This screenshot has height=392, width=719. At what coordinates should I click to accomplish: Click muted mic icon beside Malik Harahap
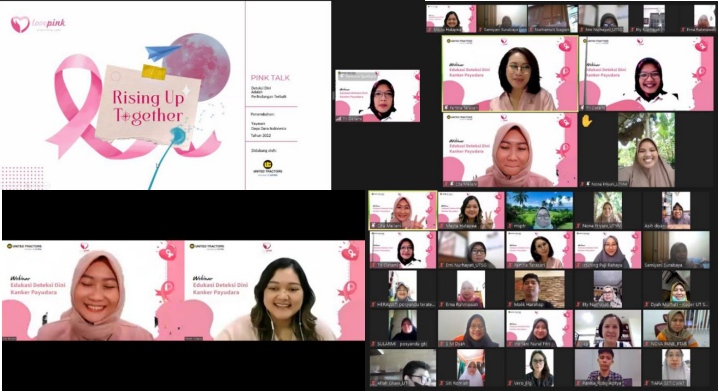tap(510, 304)
